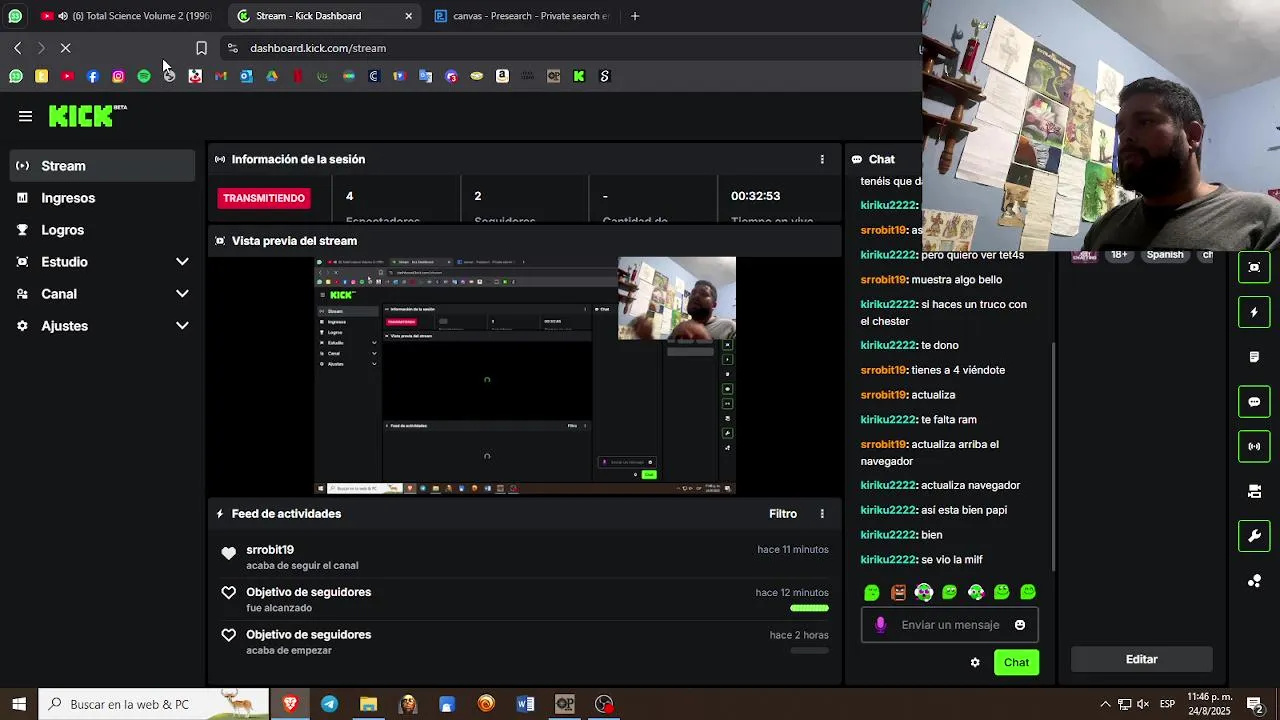Image resolution: width=1280 pixels, height=720 pixels.
Task: Click the Editar button
Action: 1141,660
